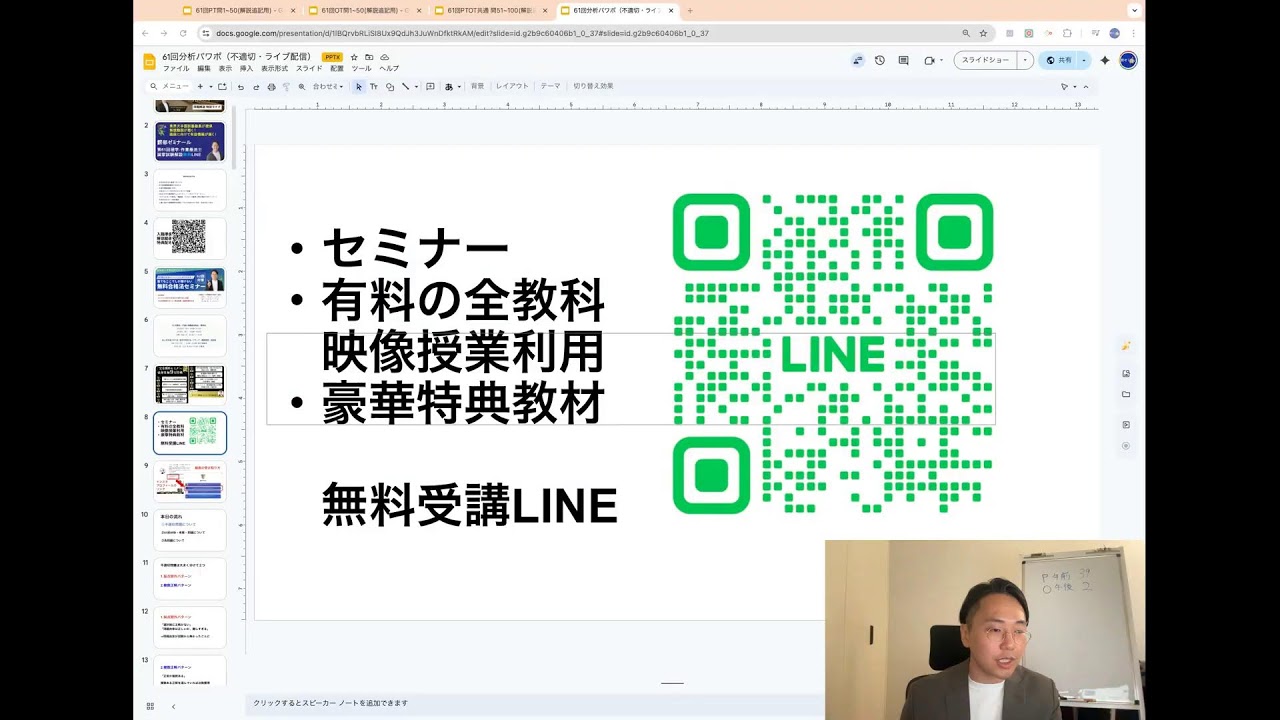Image resolution: width=1280 pixels, height=720 pixels.
Task: Select the paint format tool
Action: click(286, 87)
